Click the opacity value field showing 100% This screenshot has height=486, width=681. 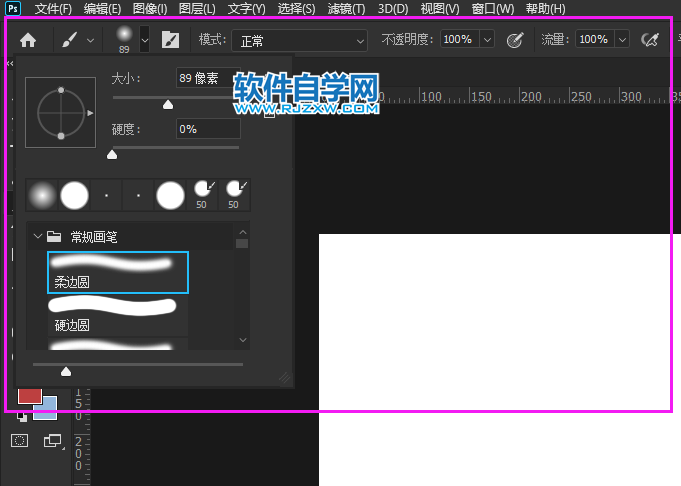point(460,40)
